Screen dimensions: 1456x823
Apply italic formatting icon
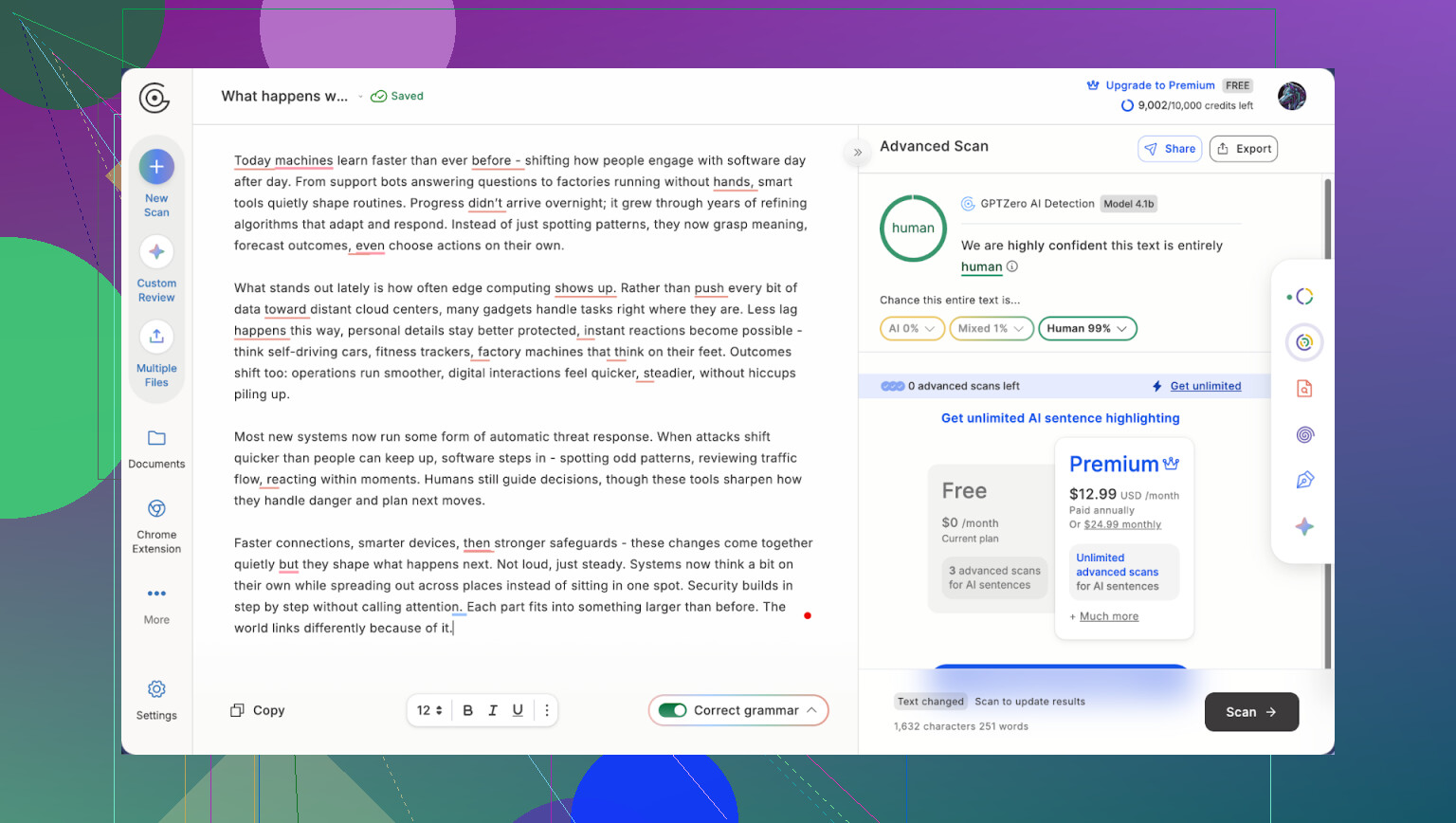(493, 710)
